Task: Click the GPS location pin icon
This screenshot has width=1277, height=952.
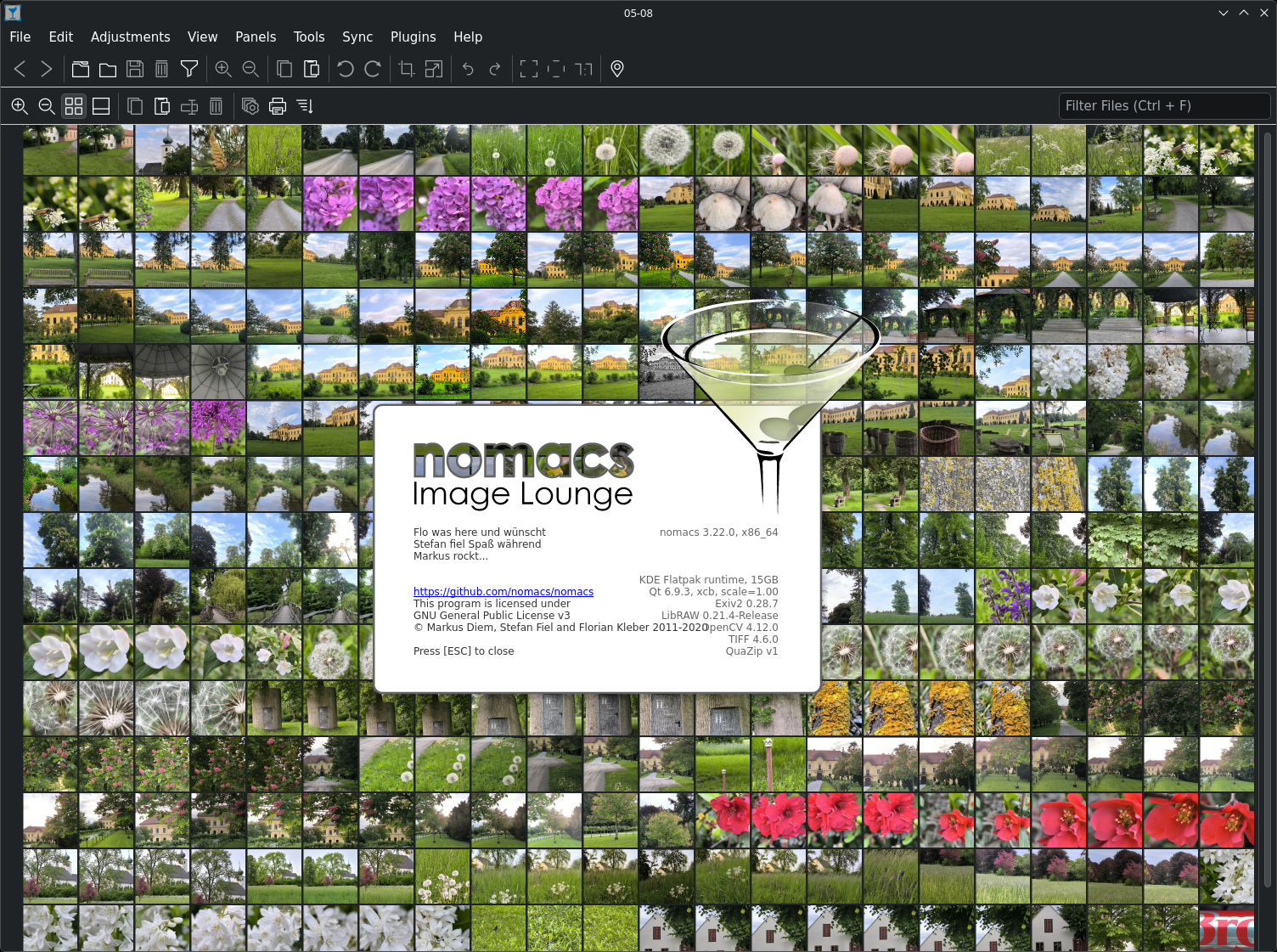Action: [617, 69]
